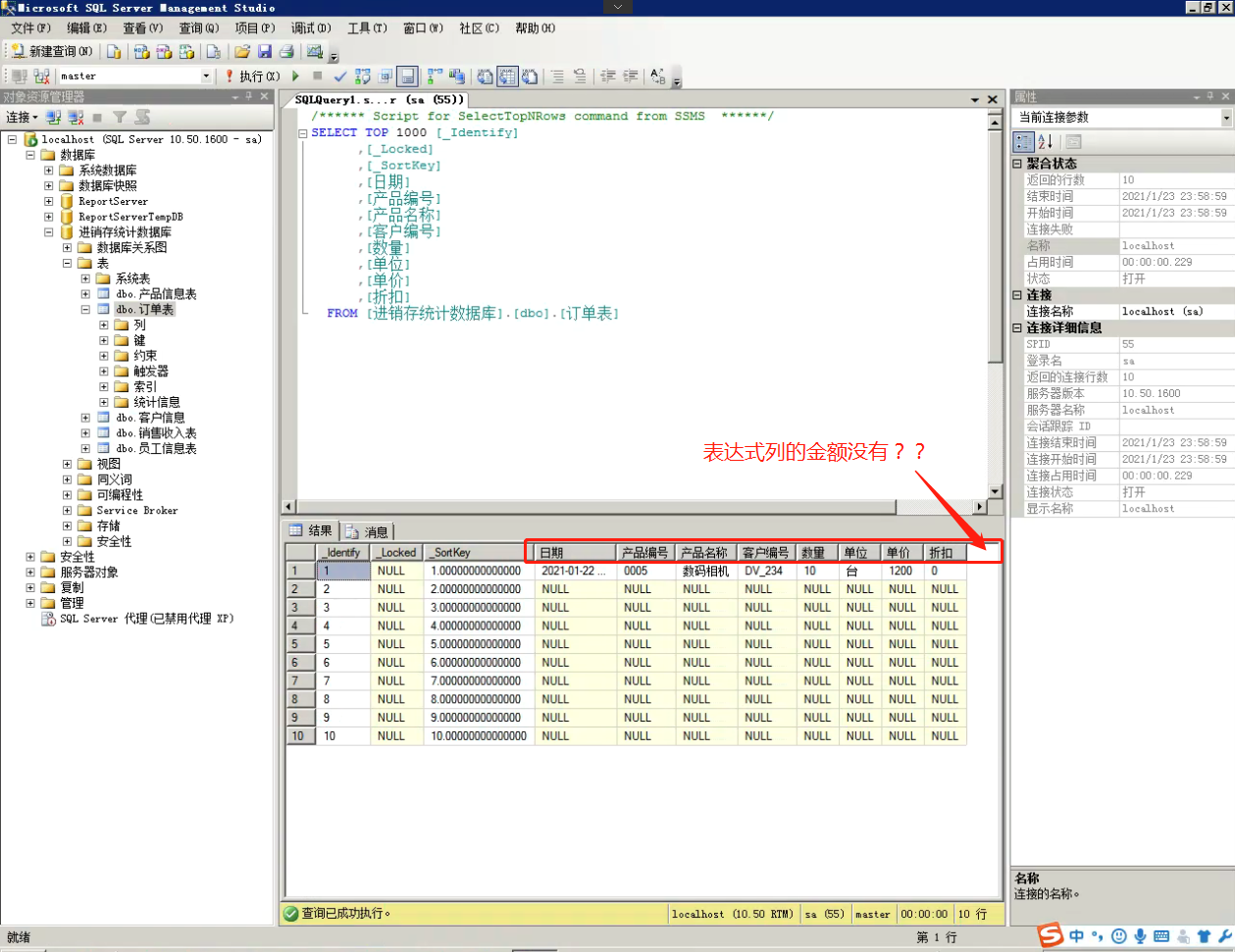Click the Open File folder toolbar icon
Viewport: 1235px width, 952px height.
tap(242, 51)
